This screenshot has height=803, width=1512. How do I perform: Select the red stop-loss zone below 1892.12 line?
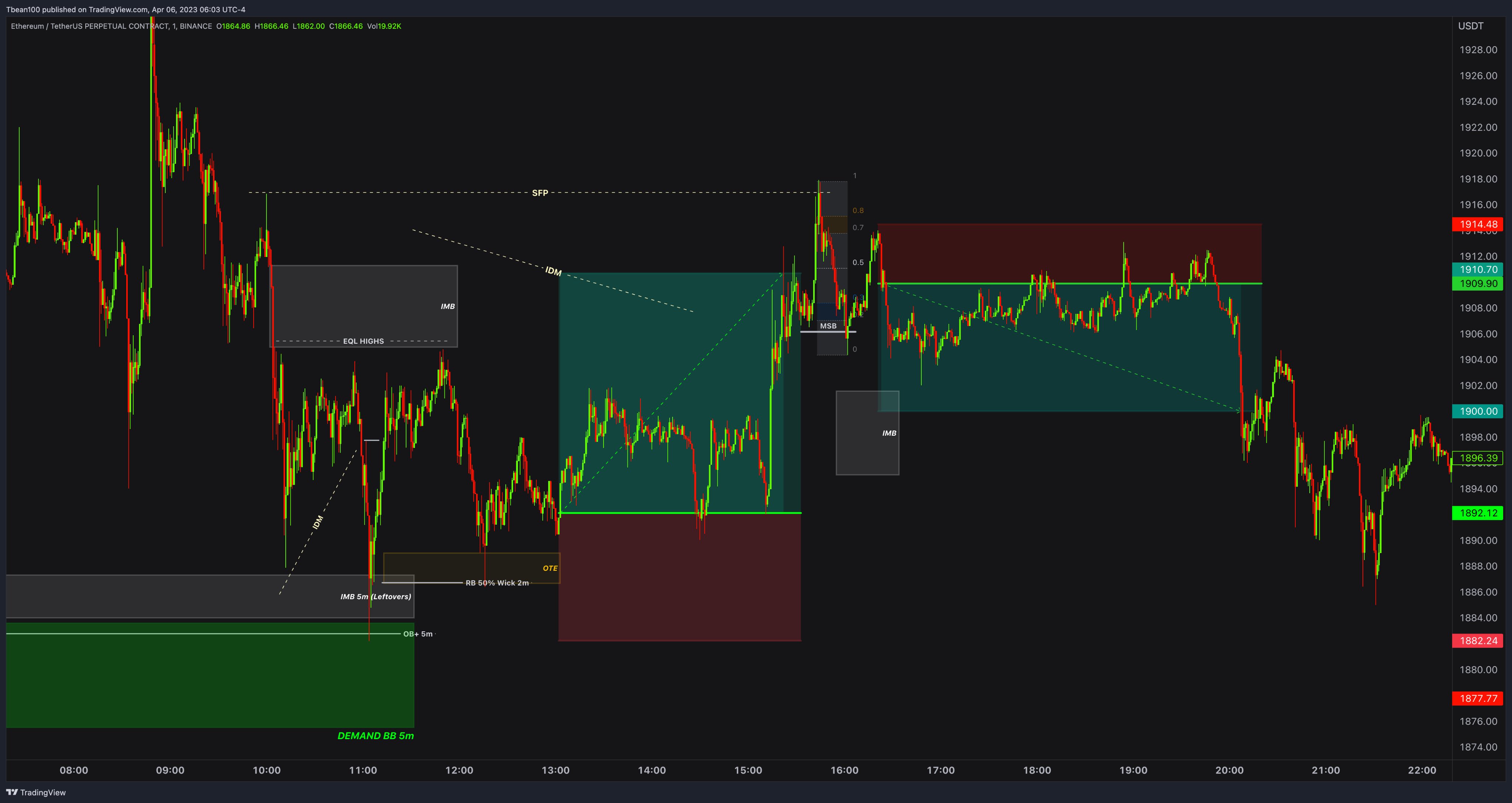pos(680,577)
